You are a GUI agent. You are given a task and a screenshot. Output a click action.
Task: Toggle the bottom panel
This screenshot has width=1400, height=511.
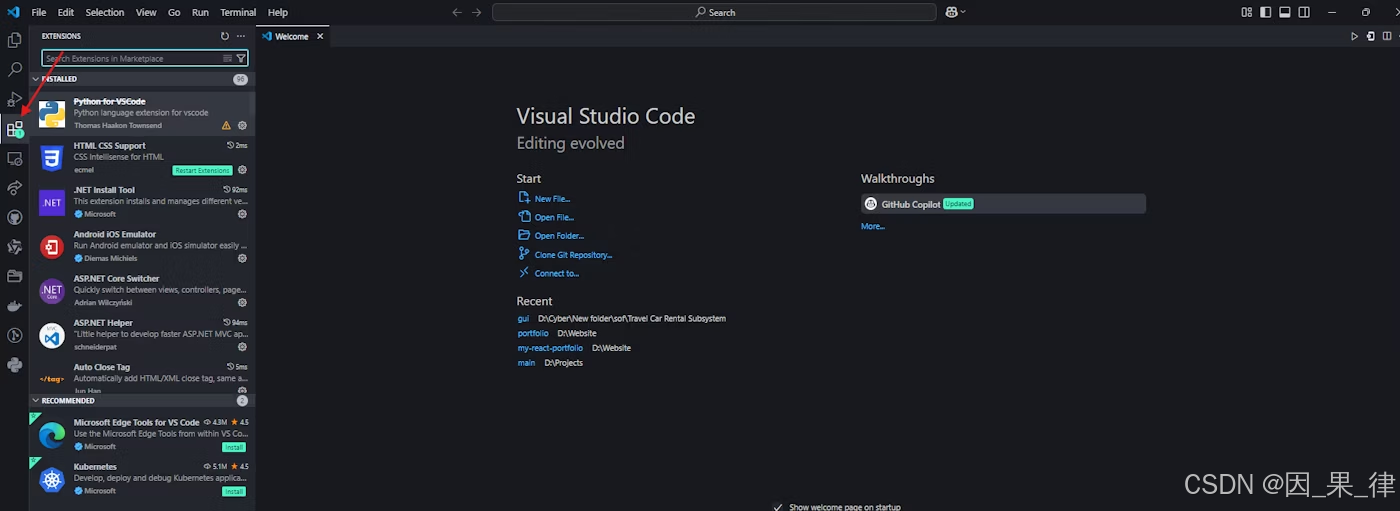click(1286, 12)
